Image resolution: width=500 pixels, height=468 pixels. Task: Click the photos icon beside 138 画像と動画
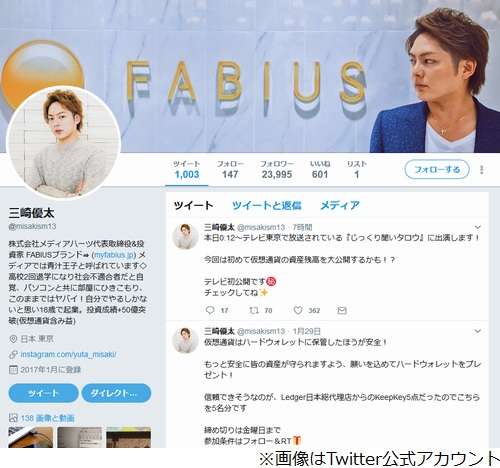13,418
